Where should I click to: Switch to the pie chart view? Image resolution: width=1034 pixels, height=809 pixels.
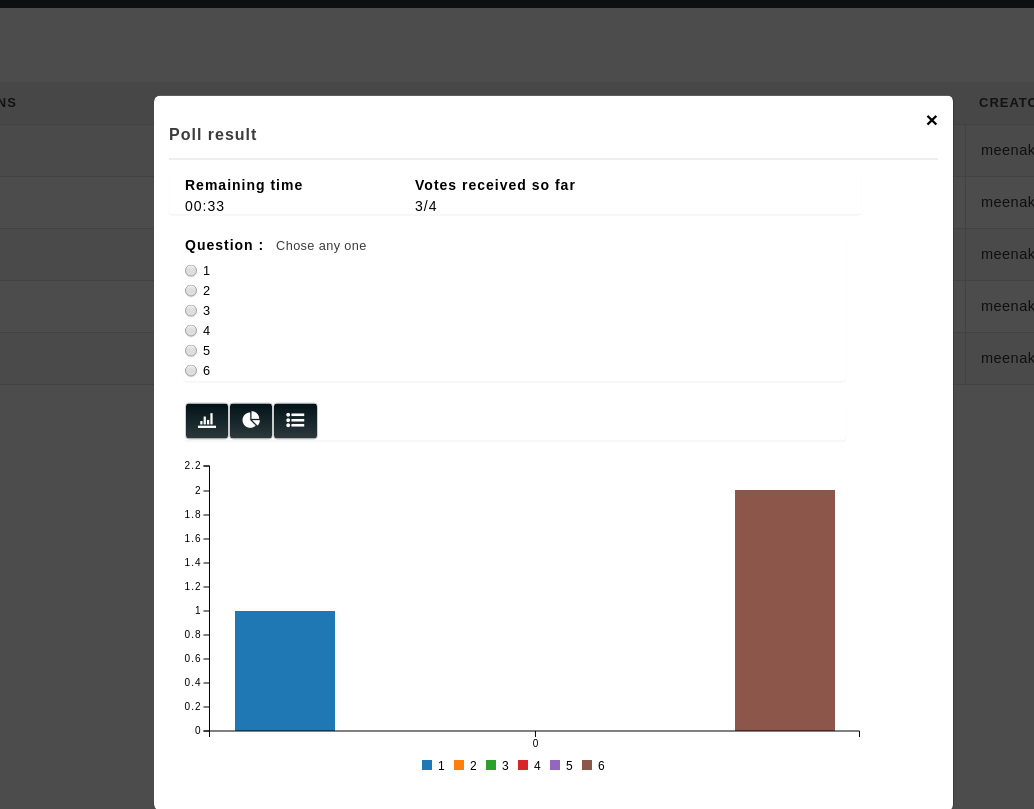point(251,421)
